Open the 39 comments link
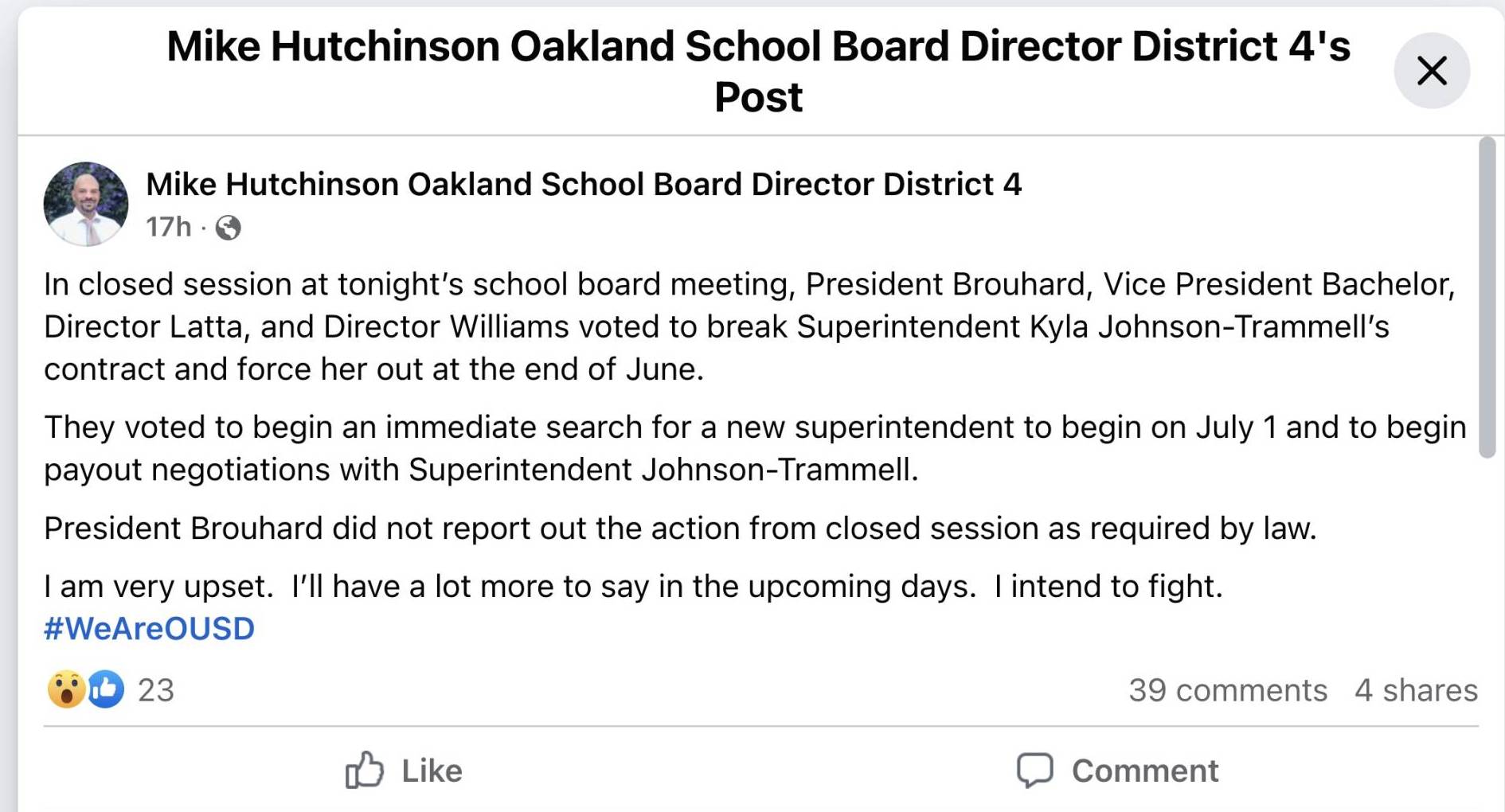The image size is (1505, 812). pos(1228,689)
